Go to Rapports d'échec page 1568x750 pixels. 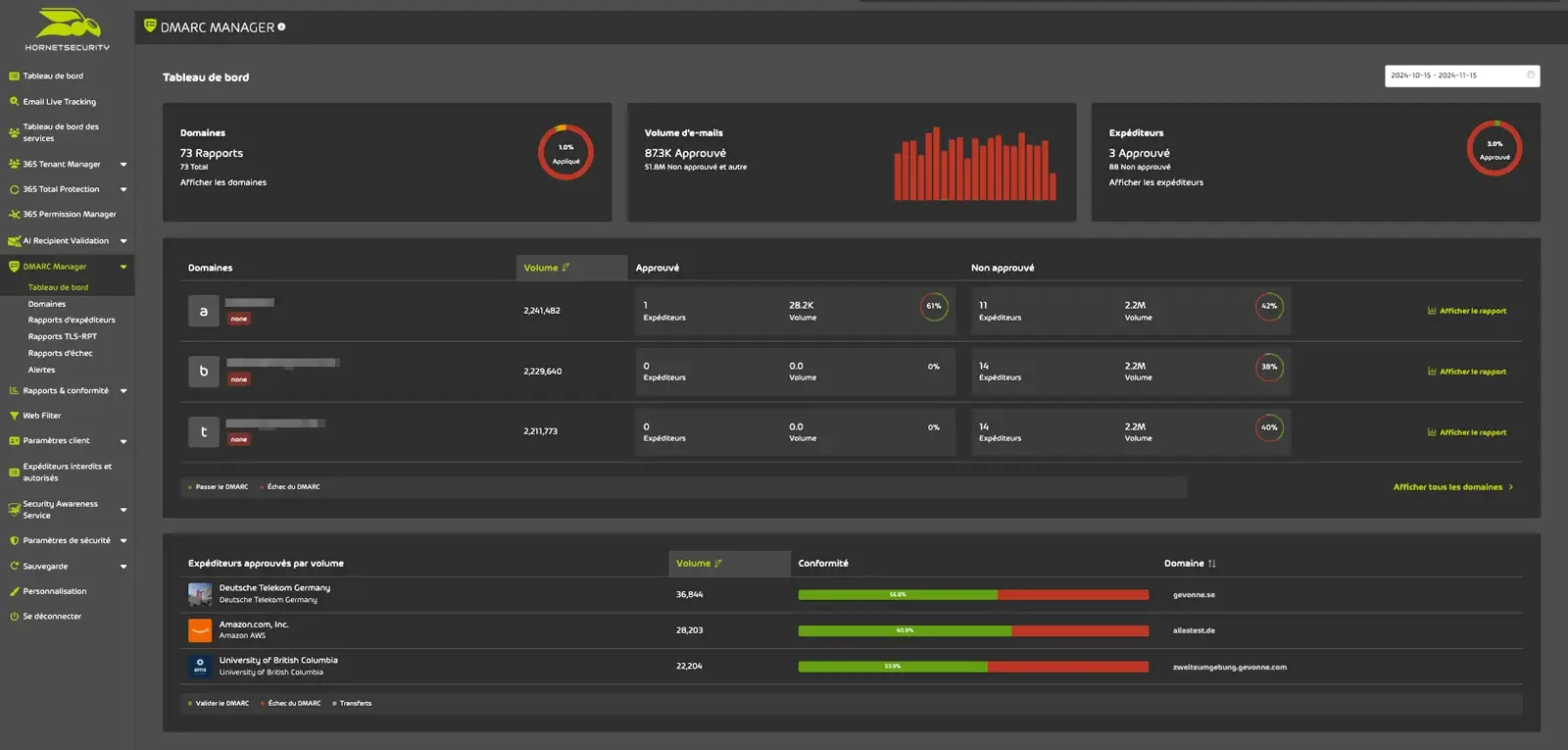[x=60, y=353]
